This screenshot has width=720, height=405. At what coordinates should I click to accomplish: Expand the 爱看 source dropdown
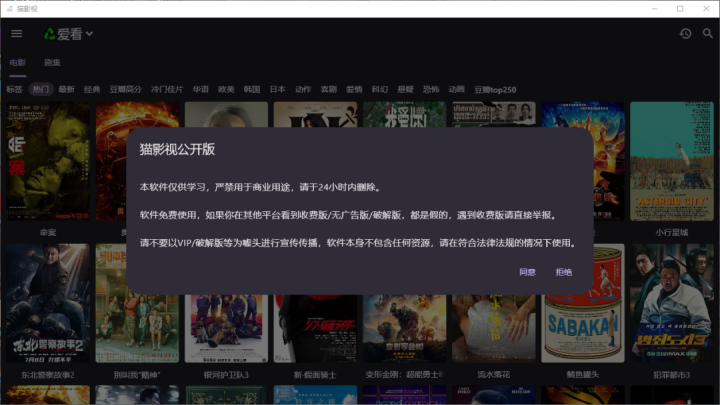[89, 34]
